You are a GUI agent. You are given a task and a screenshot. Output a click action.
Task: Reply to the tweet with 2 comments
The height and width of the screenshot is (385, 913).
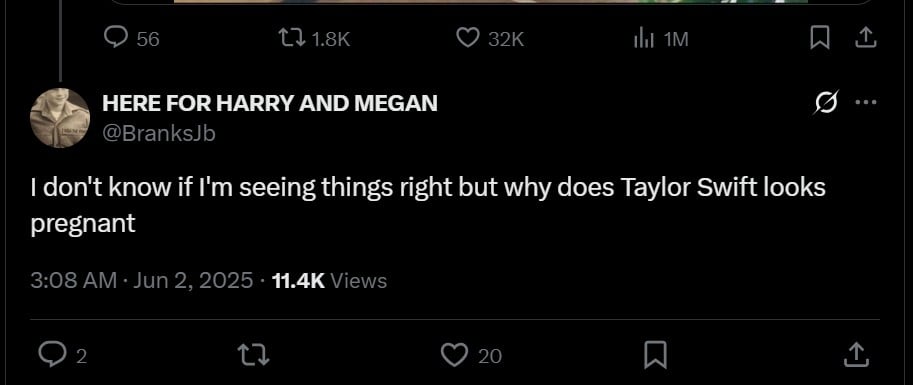click(x=63, y=355)
